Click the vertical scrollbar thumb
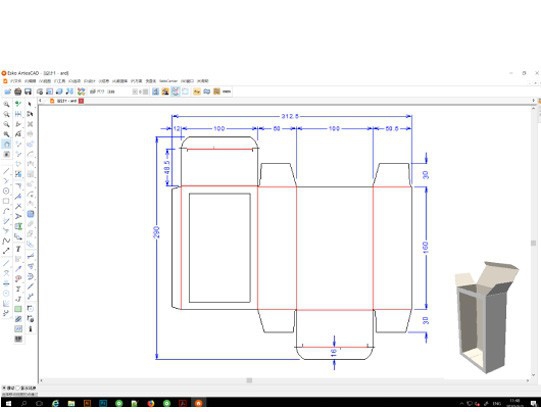541x412 pixels. point(533,243)
